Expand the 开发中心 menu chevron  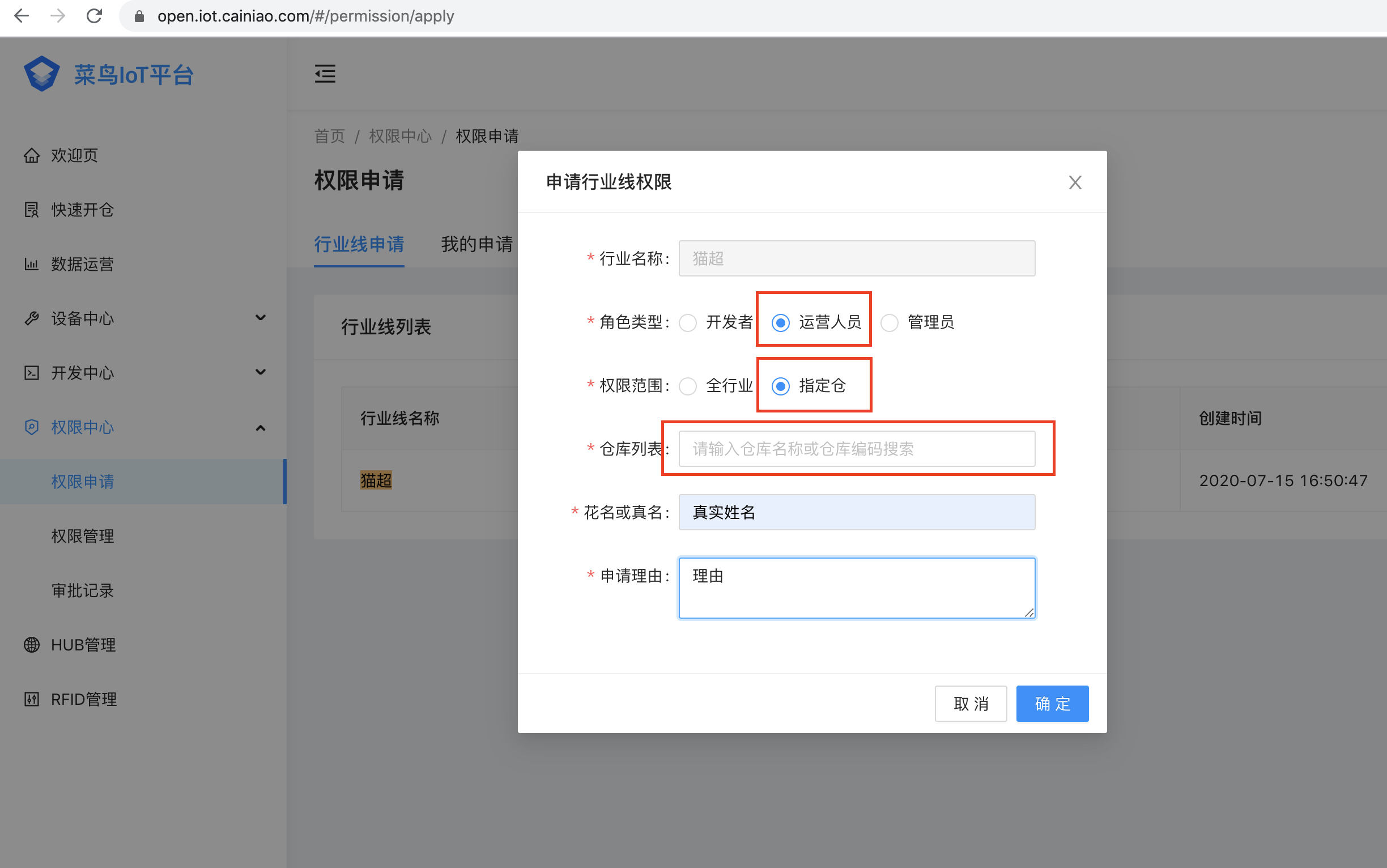260,372
